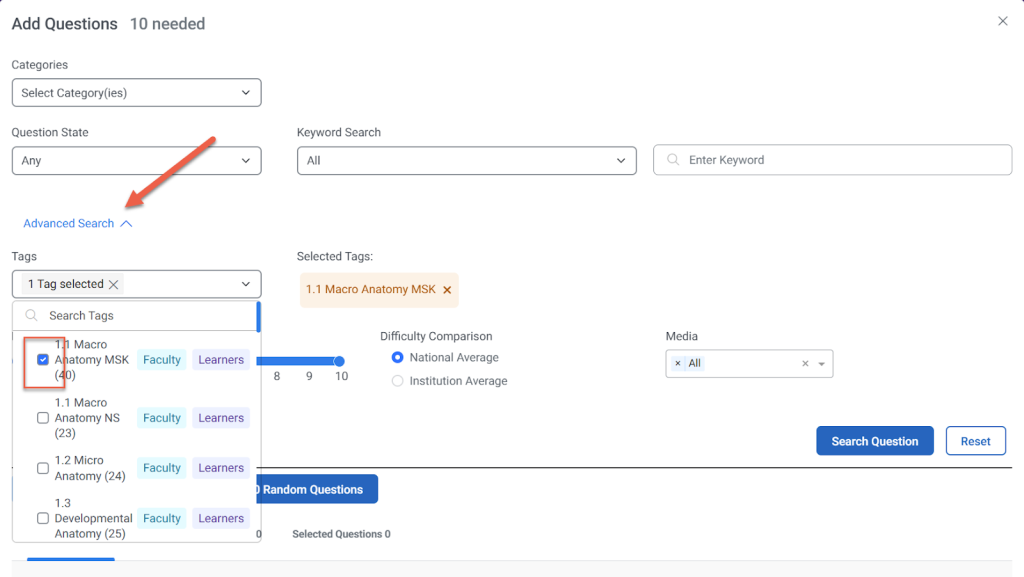The width and height of the screenshot is (1024, 577).
Task: Select National Average radio button
Action: [398, 357]
